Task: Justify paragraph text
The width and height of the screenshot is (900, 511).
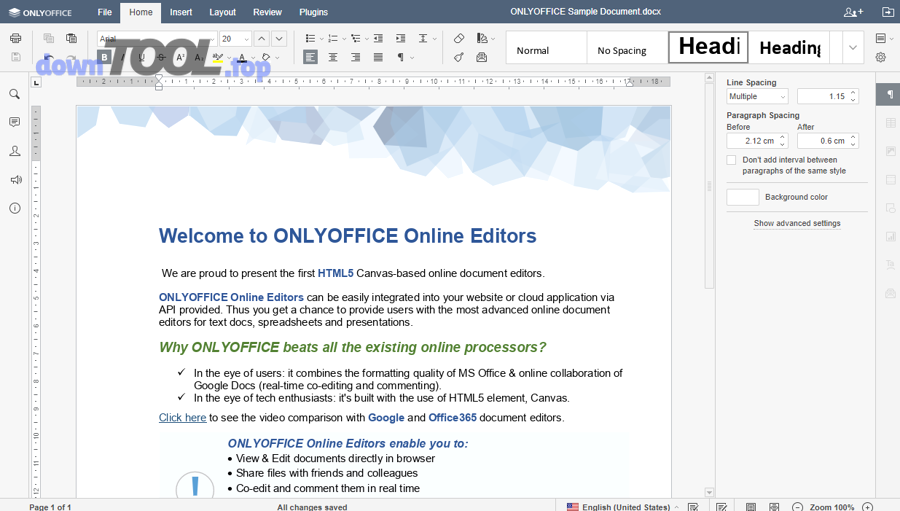Action: pyautogui.click(x=378, y=57)
